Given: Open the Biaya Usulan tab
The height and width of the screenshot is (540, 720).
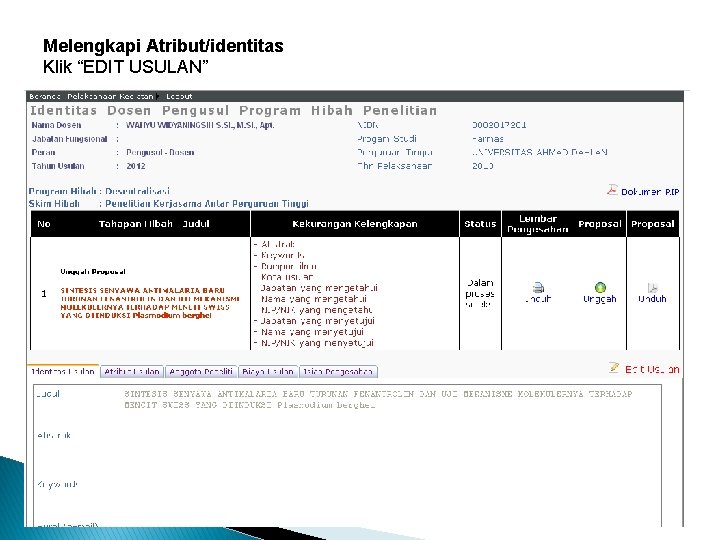Looking at the screenshot, I should (268, 371).
